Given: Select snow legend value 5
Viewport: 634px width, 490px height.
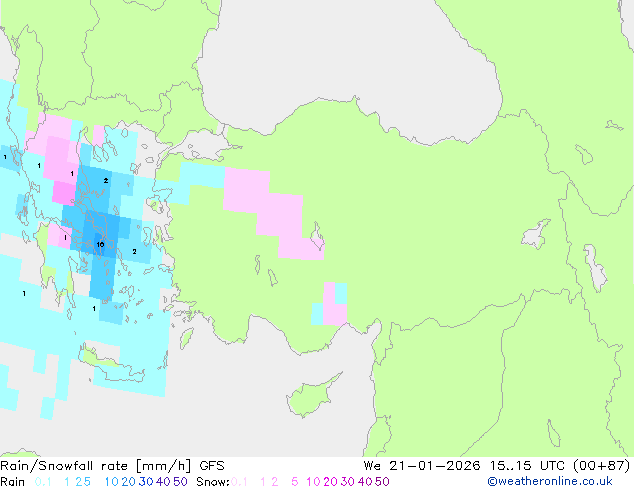Looking at the screenshot, I should pyautogui.click(x=295, y=482).
